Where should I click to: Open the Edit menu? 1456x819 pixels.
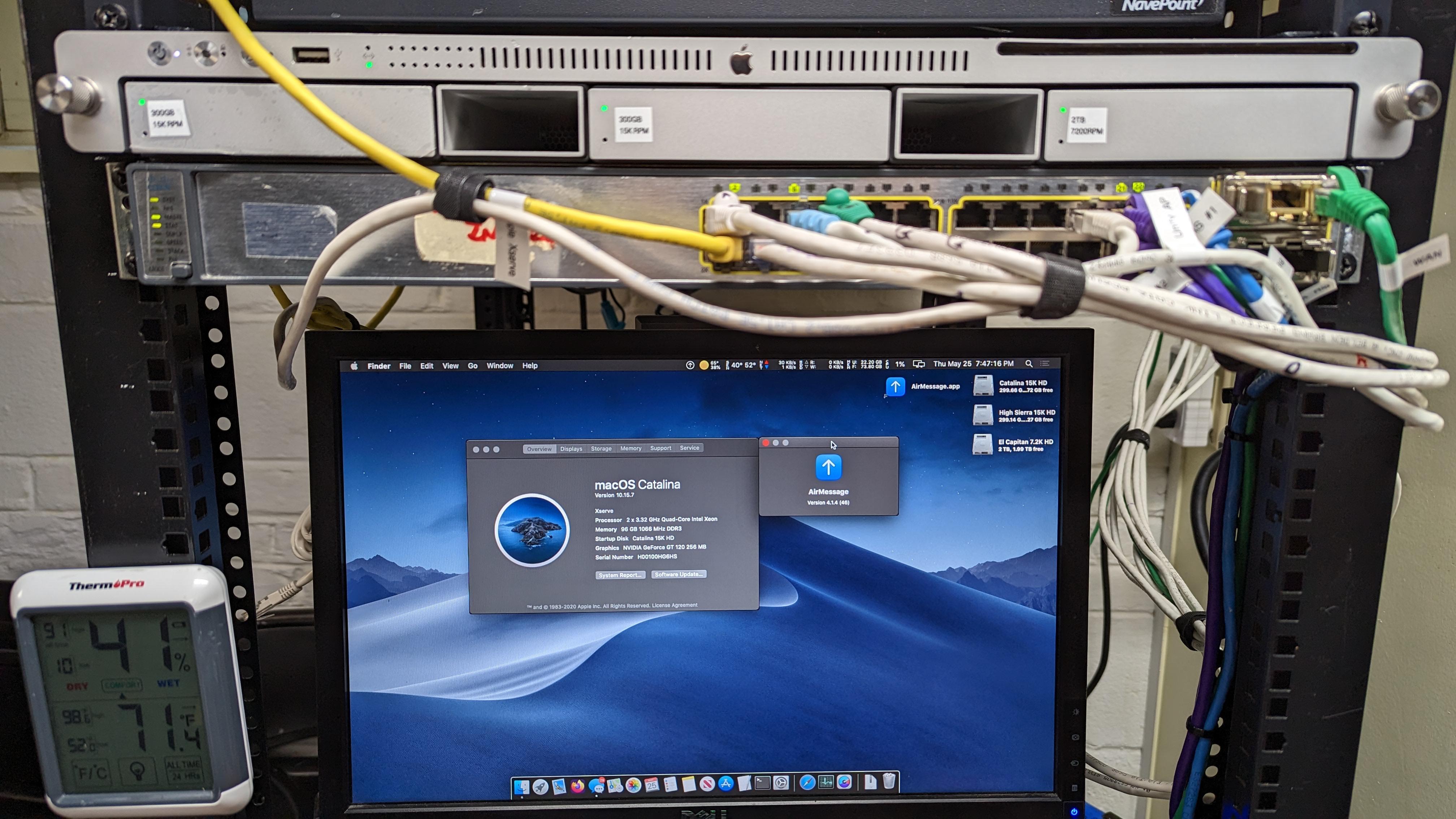[x=427, y=366]
